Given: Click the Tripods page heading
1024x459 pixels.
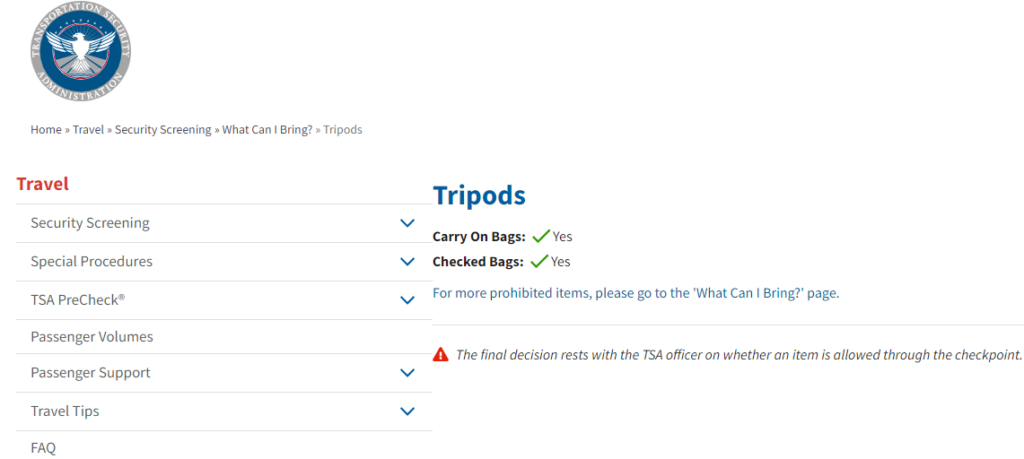Looking at the screenshot, I should pos(479,196).
